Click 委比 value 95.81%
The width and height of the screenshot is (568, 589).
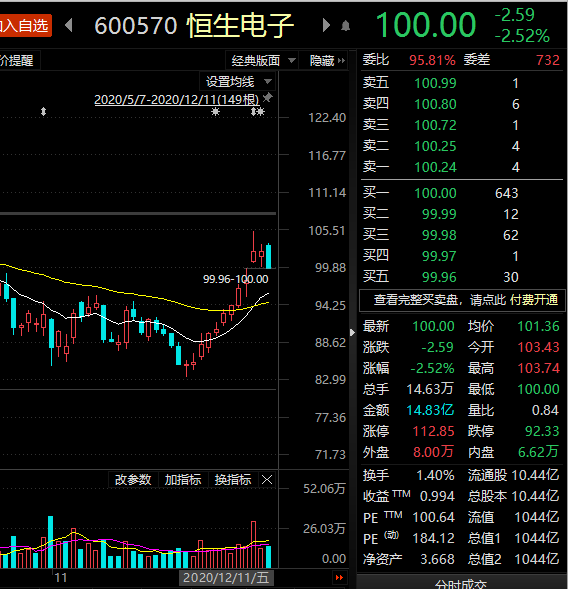[432, 60]
